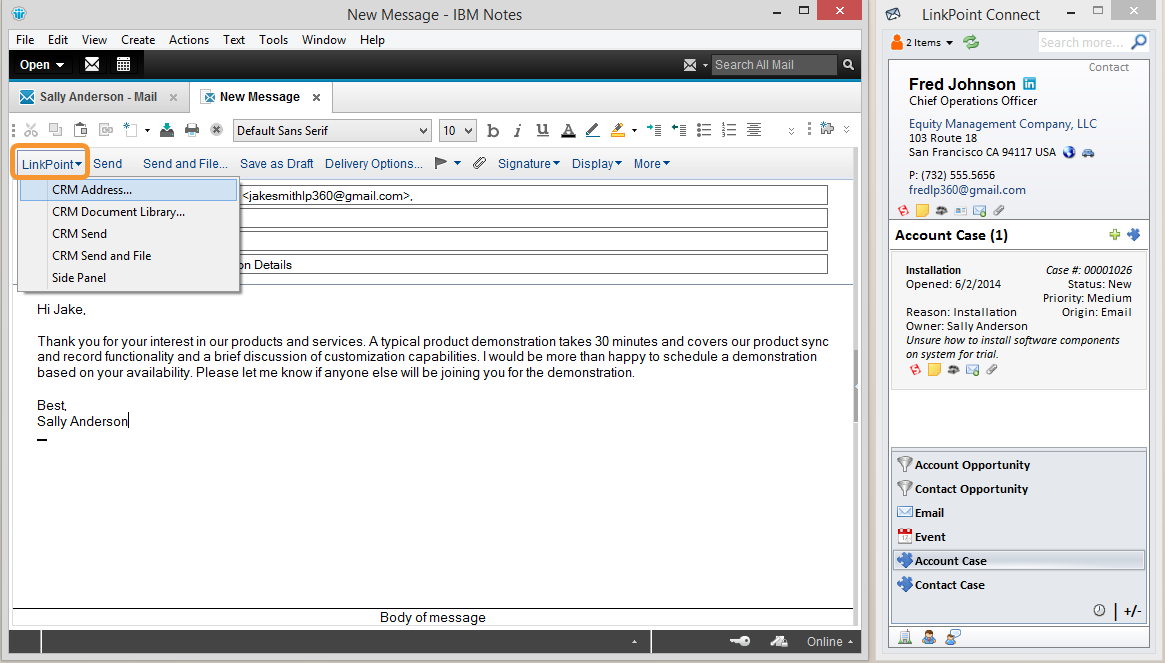Expand the flag dropdown arrow

pyautogui.click(x=457, y=163)
